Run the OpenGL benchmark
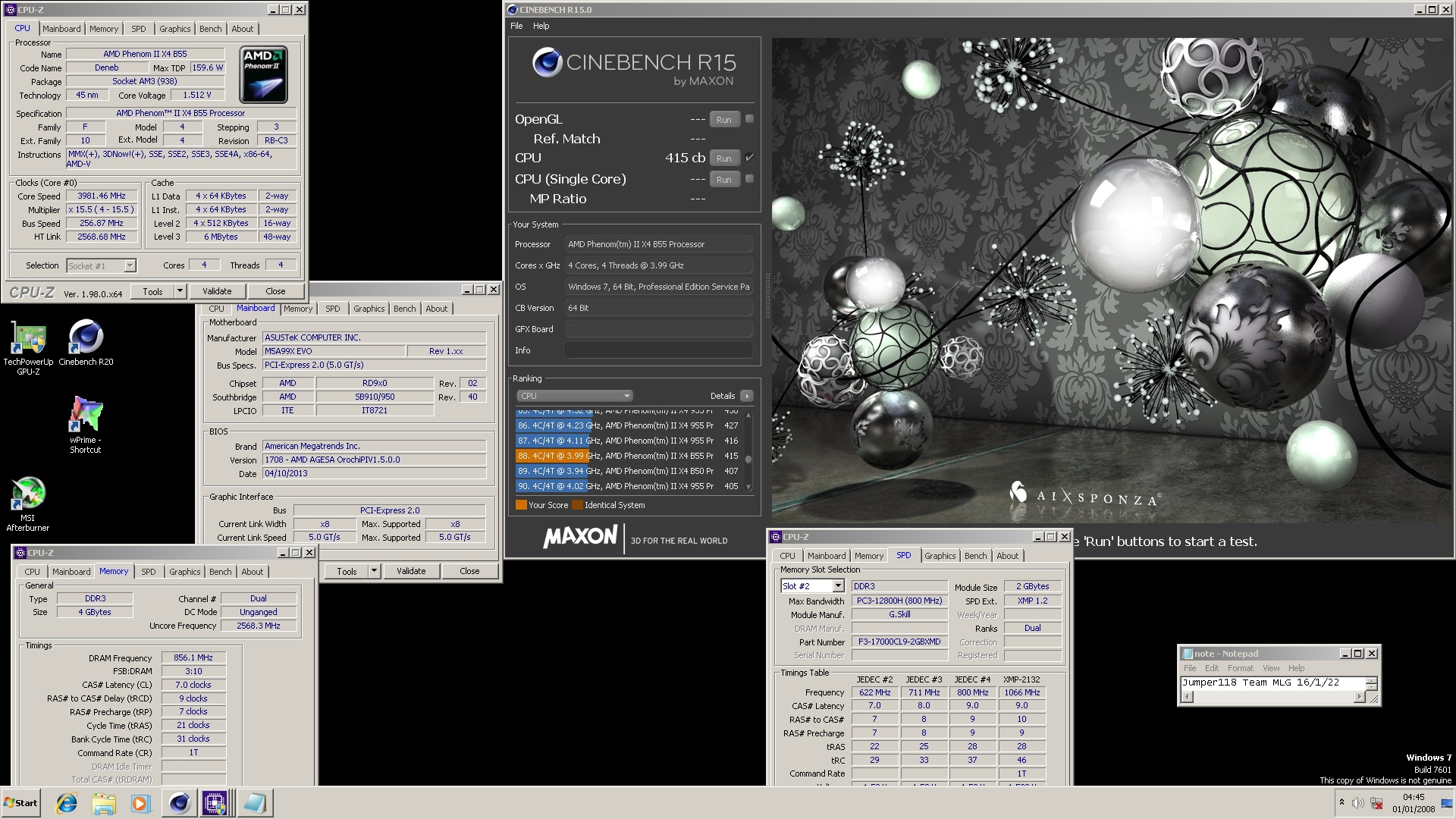 point(723,119)
